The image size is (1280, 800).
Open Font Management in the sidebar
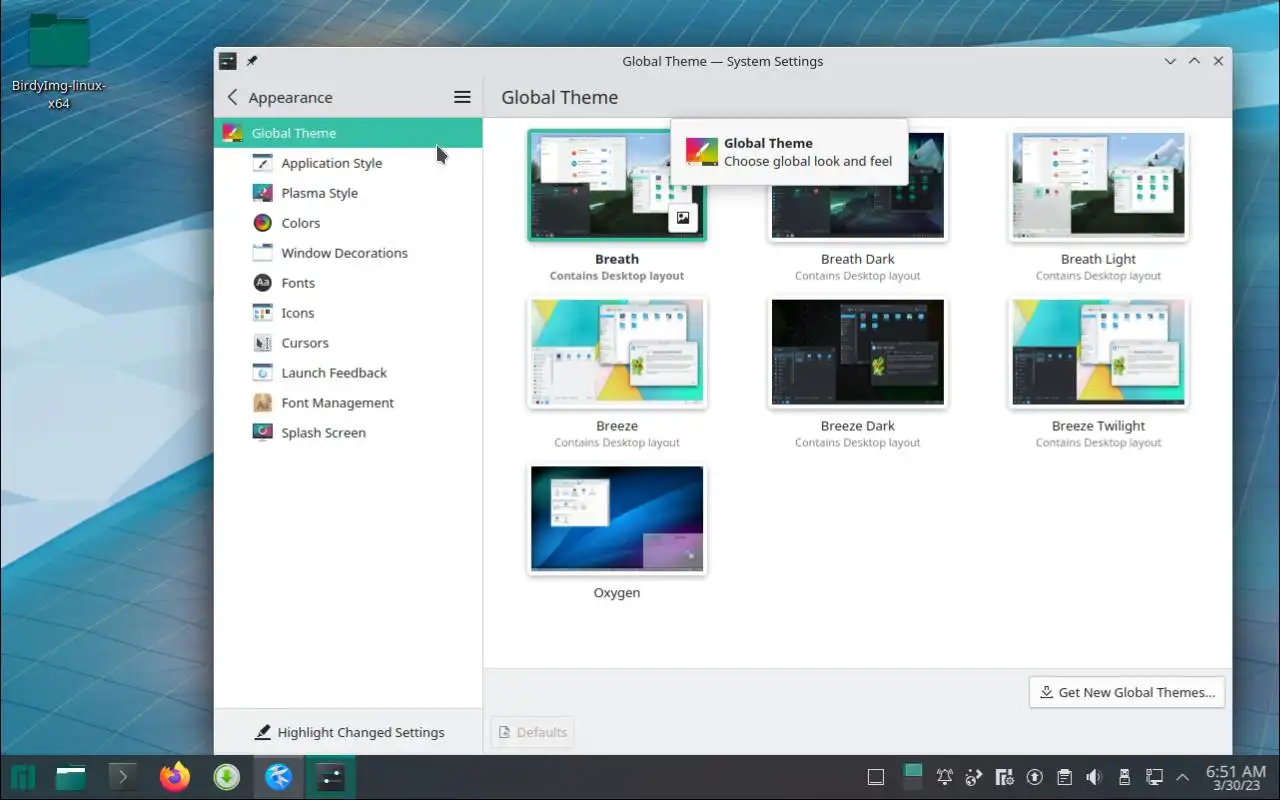point(348,403)
